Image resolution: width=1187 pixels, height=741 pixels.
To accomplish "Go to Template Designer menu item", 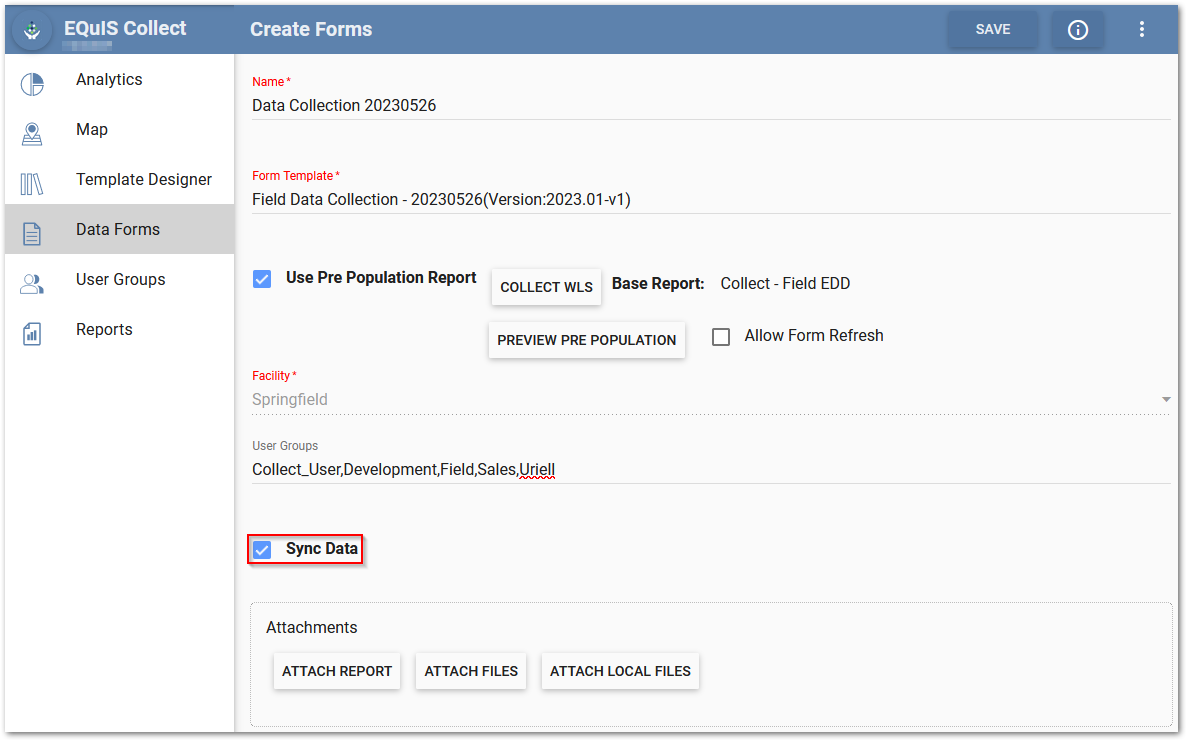I will (144, 180).
